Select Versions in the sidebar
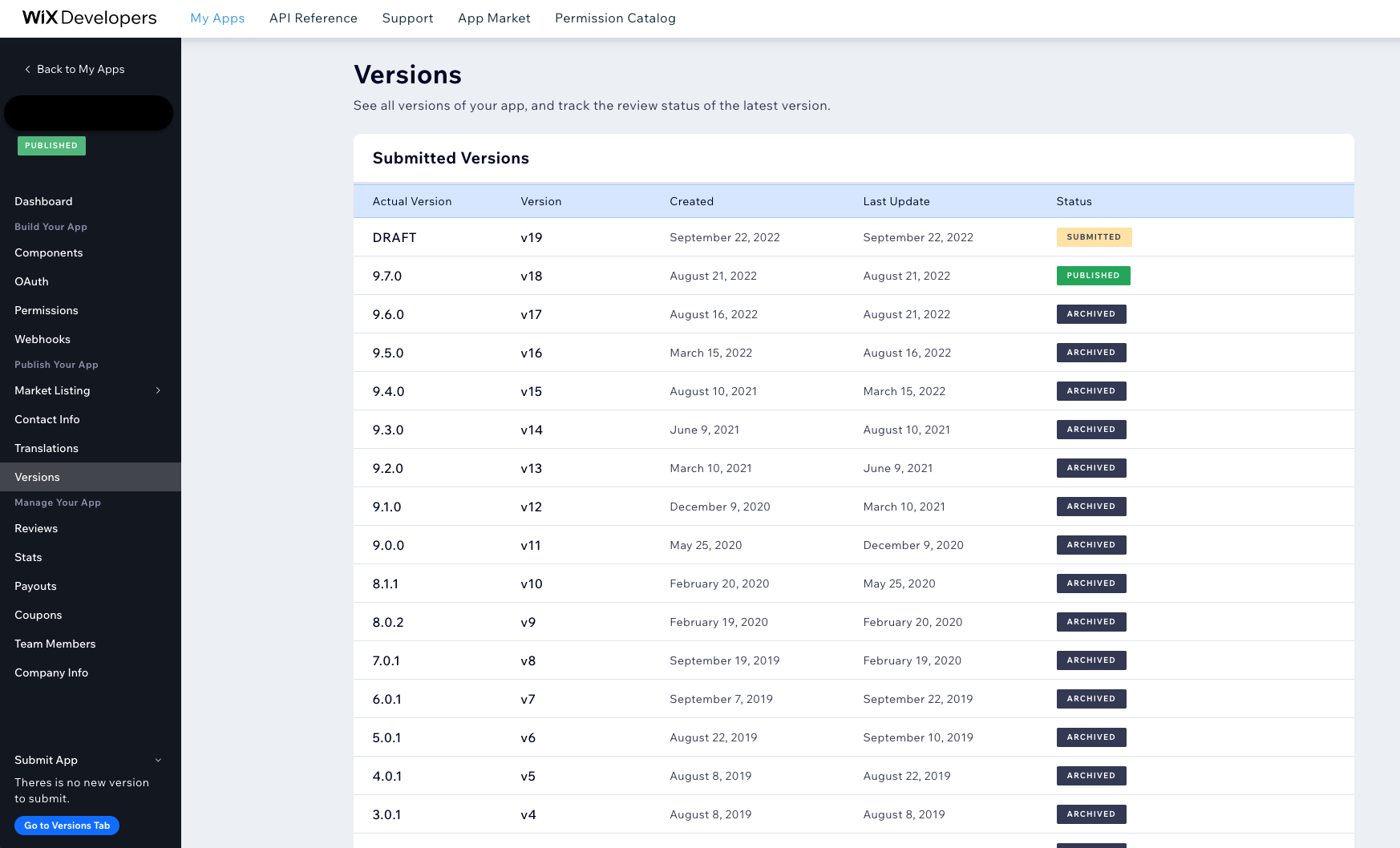Viewport: 1400px width, 848px height. click(91, 477)
